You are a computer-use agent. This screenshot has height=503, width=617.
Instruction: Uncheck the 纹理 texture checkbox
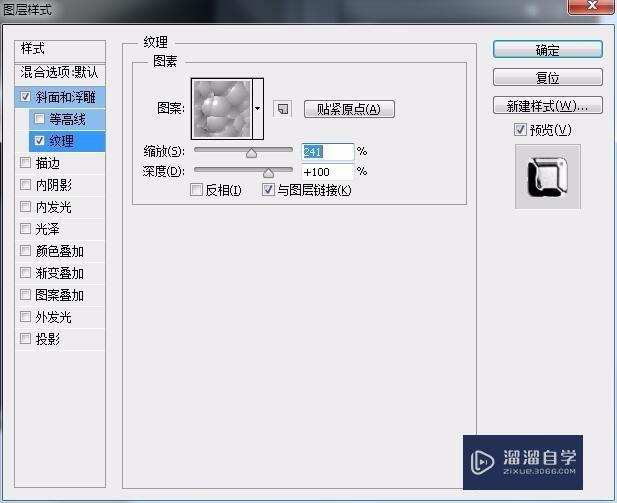39,141
